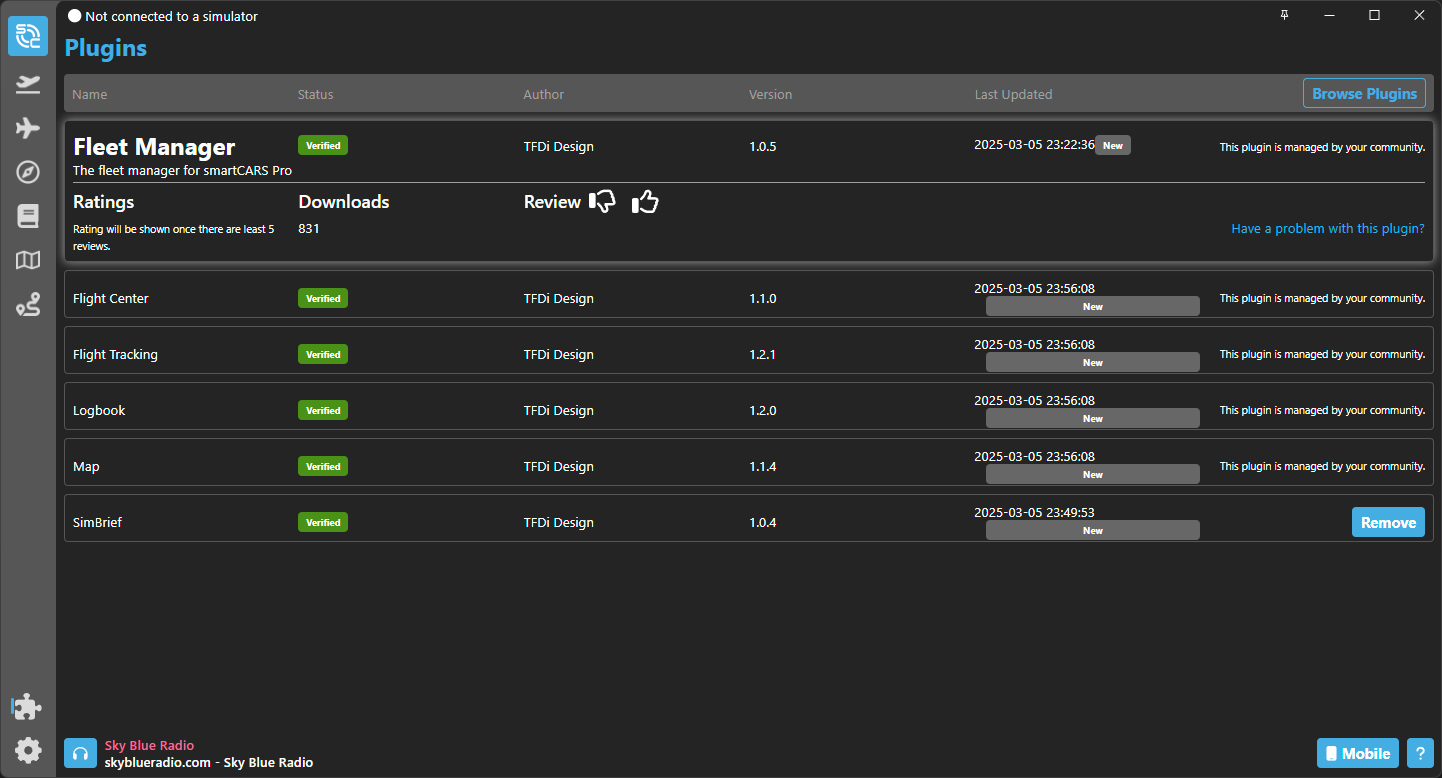The height and width of the screenshot is (778, 1442).
Task: Open the smartCARS home logo icon
Action: coord(28,36)
